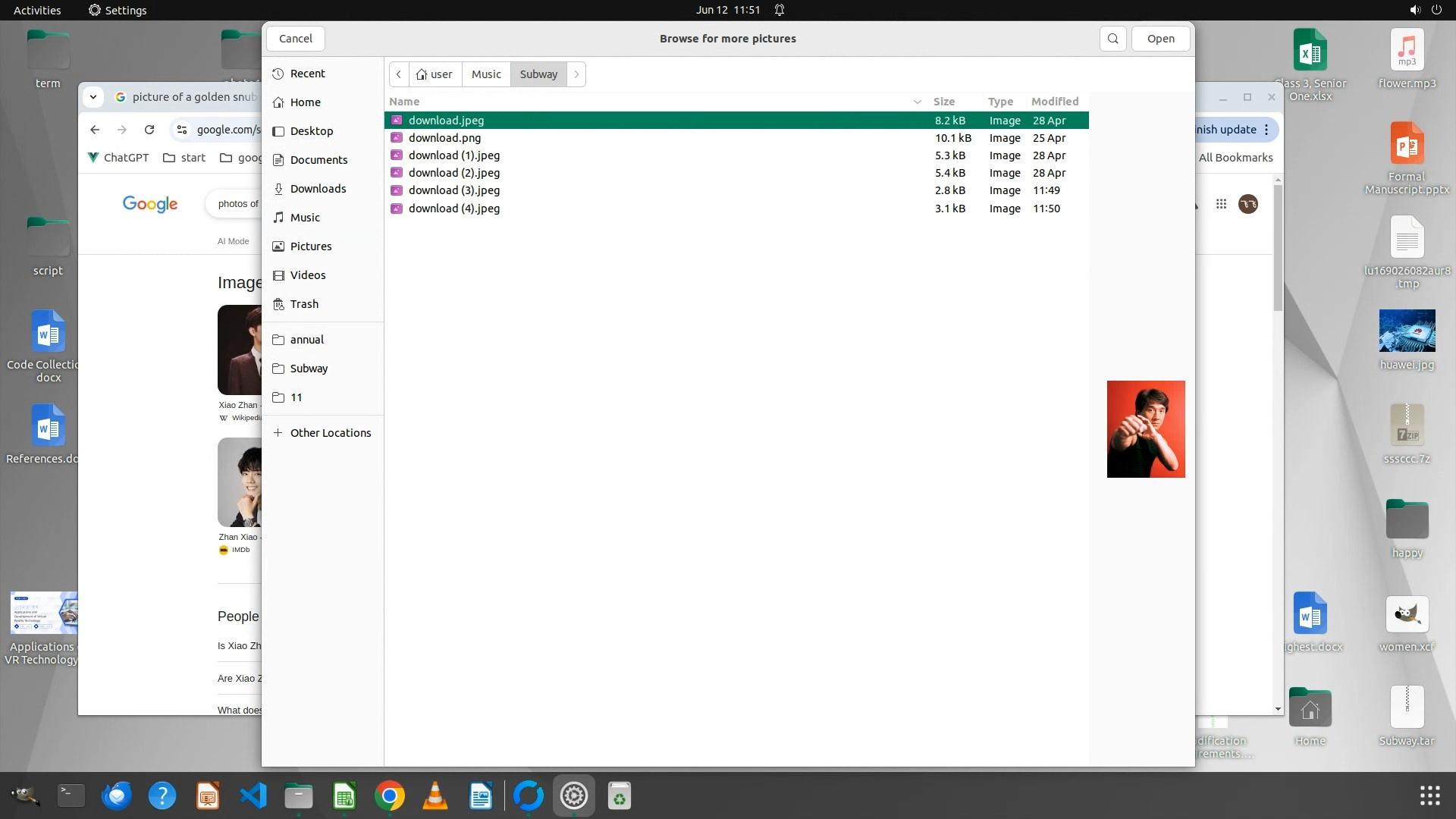Go to Trash in the sidebar

[x=304, y=304]
